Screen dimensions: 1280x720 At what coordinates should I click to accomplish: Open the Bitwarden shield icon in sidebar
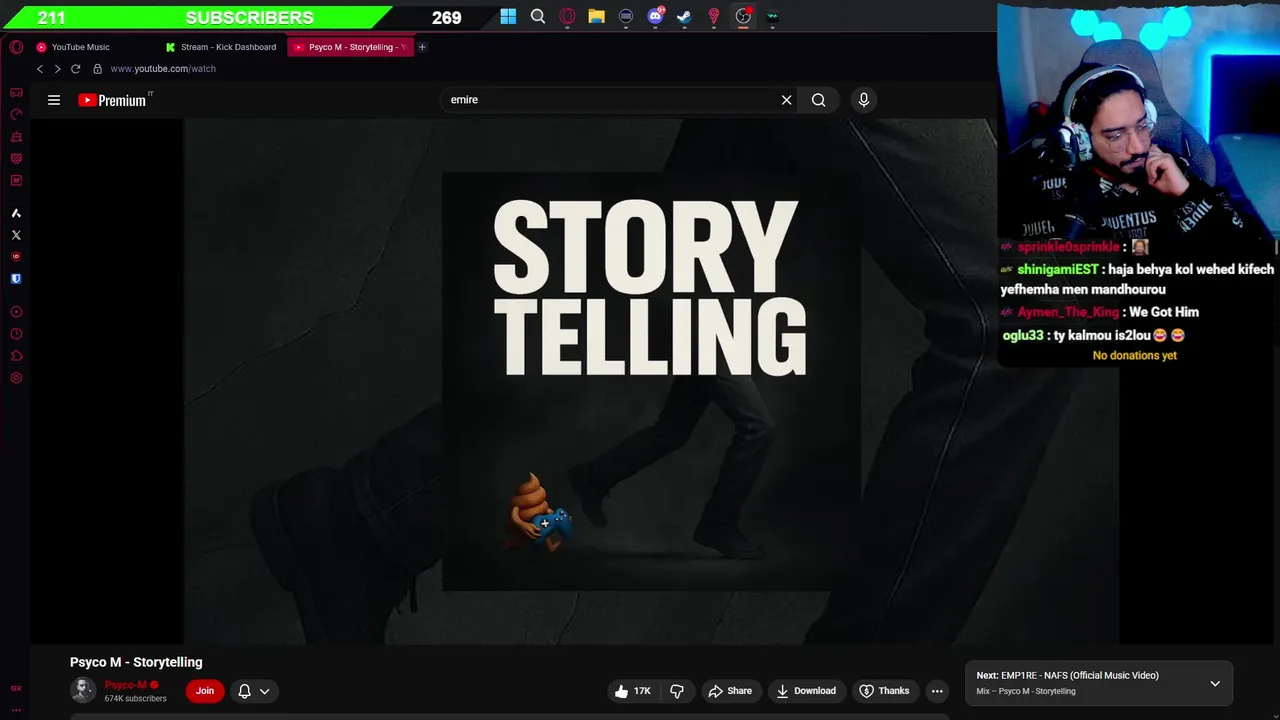click(x=16, y=279)
